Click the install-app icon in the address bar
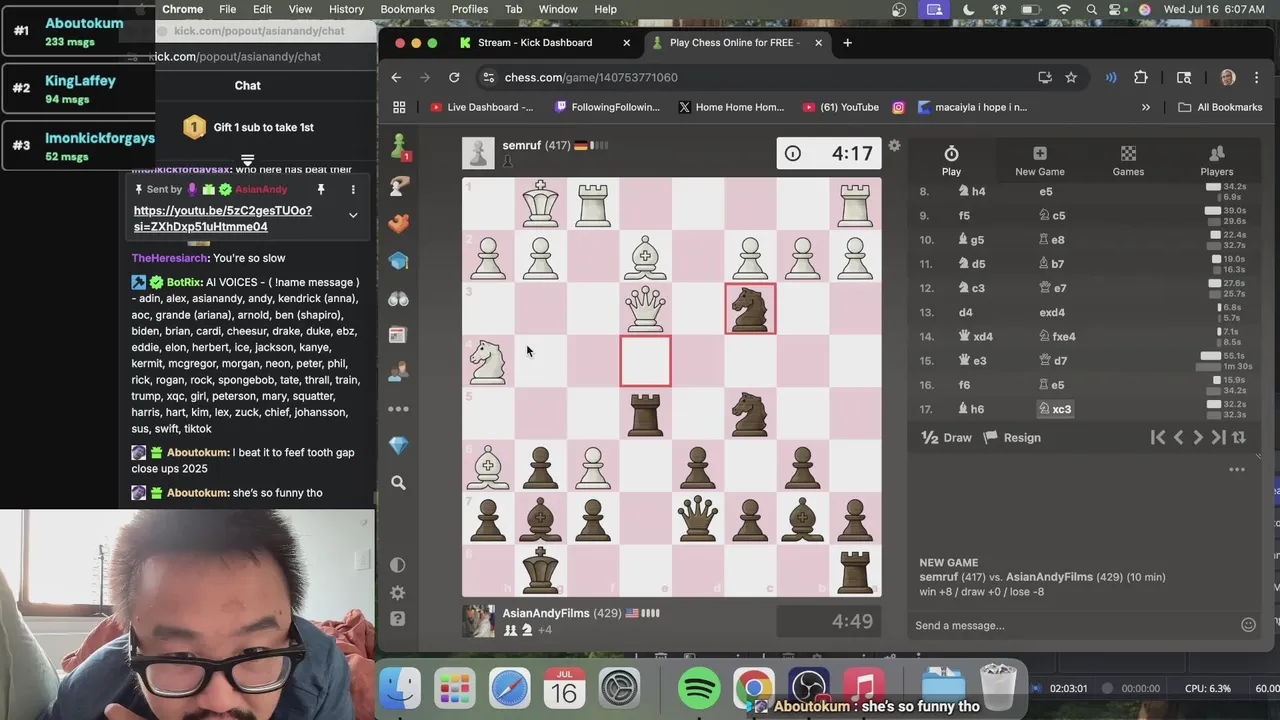 1045,77
